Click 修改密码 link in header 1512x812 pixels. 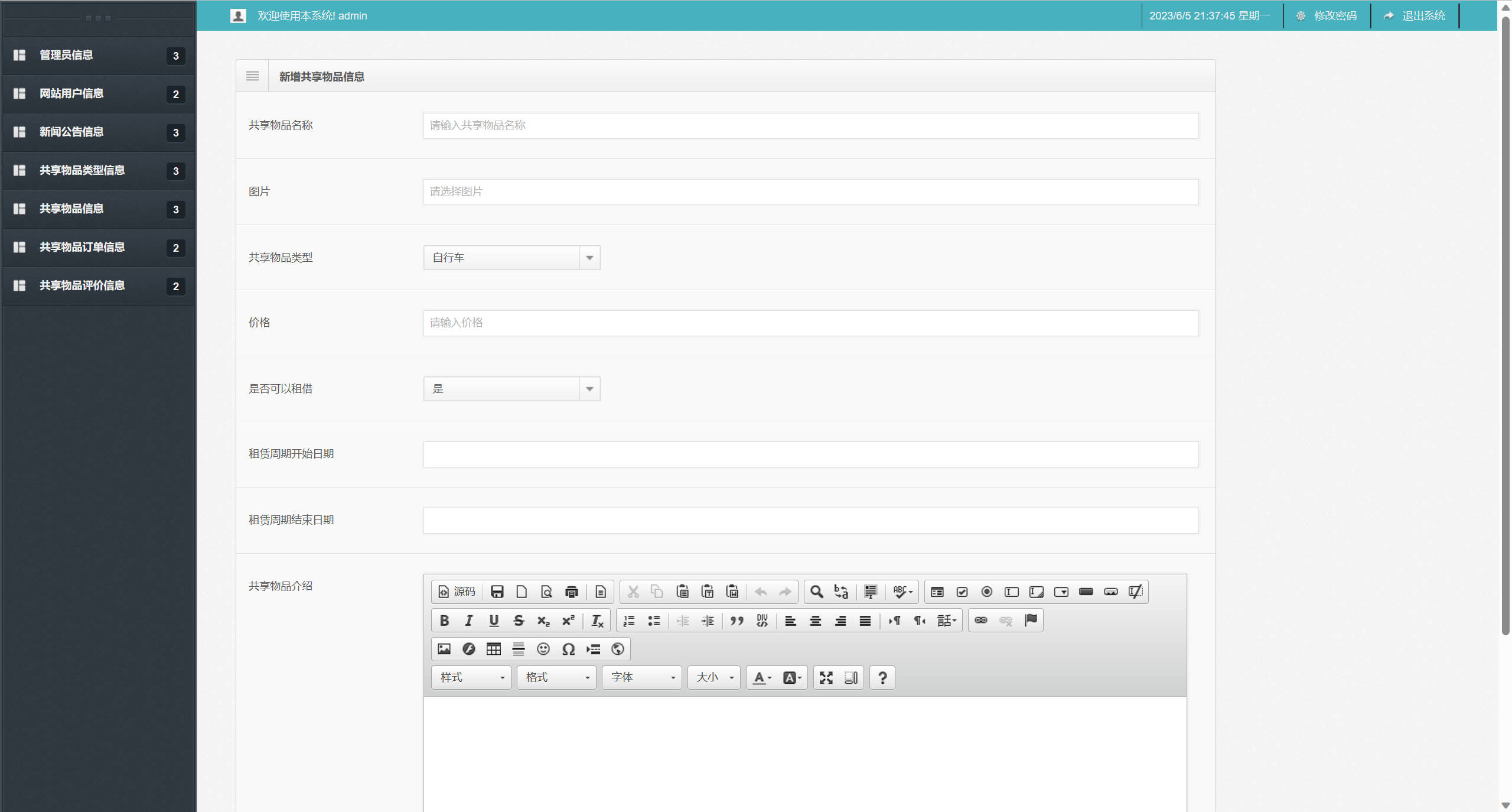[1334, 16]
